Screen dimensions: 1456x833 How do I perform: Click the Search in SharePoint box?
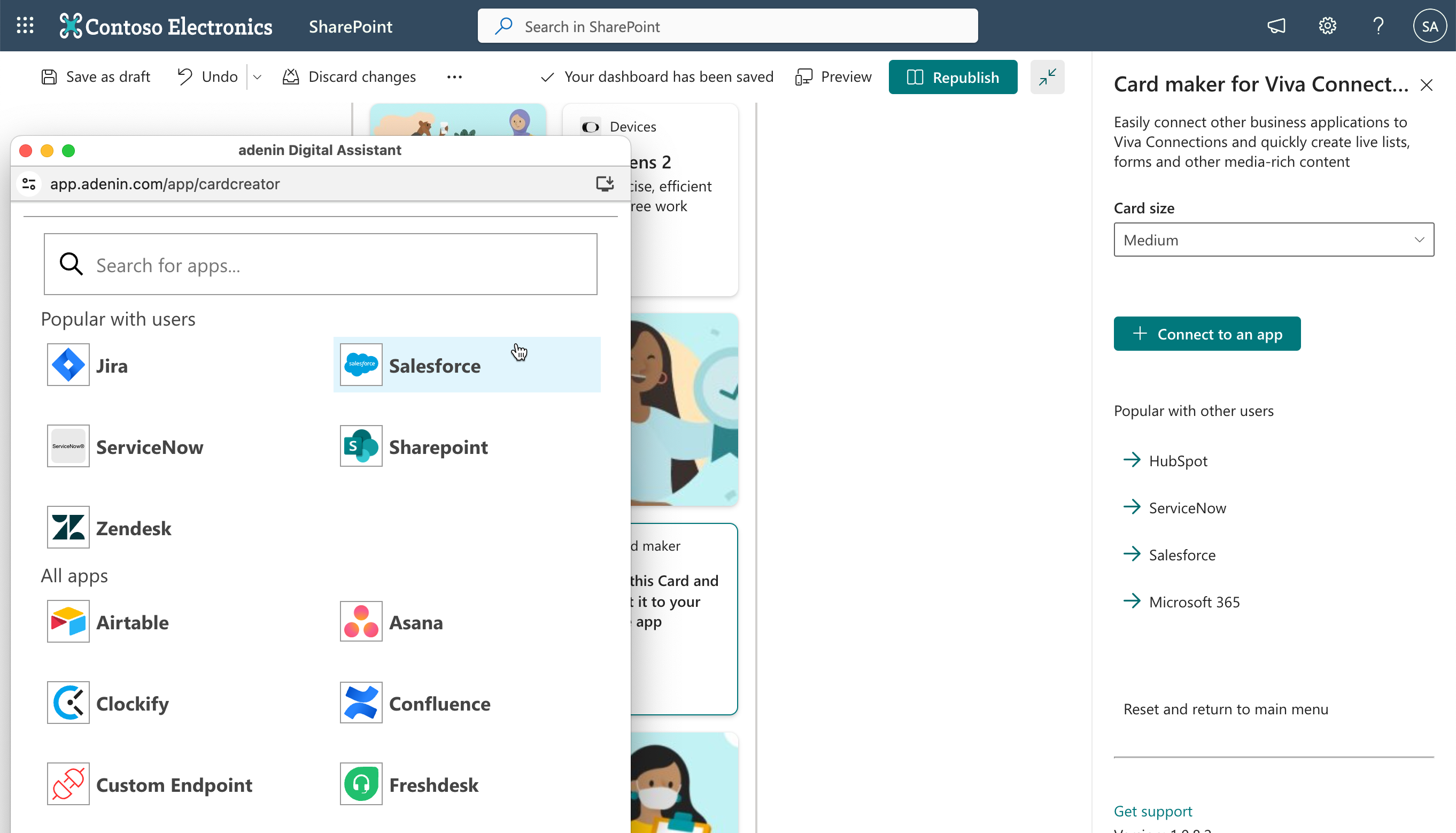tap(727, 26)
